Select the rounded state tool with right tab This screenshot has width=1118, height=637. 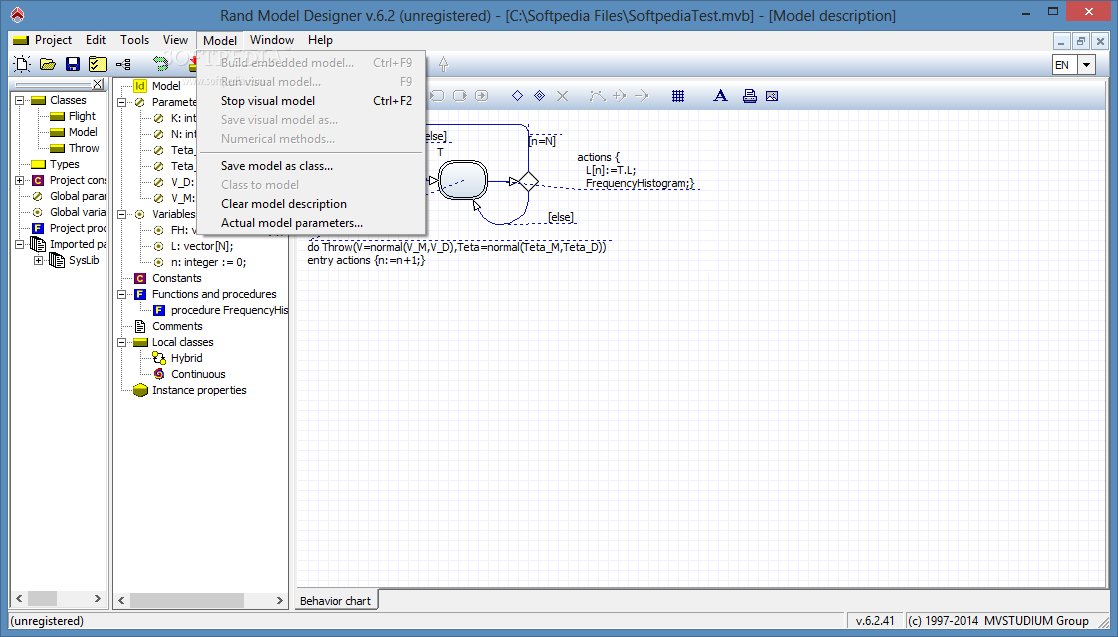[x=460, y=96]
